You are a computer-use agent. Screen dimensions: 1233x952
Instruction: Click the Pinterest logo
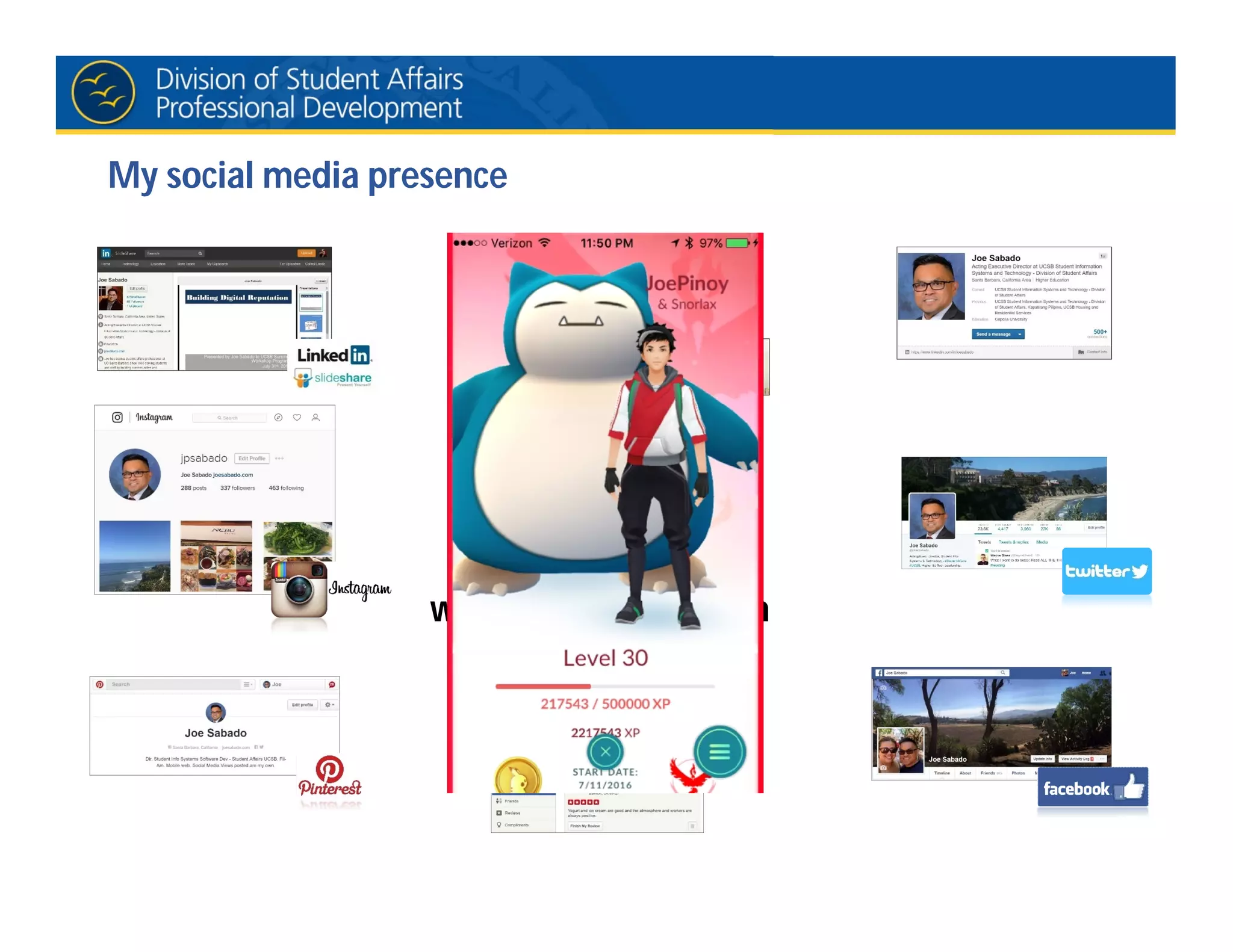pos(330,776)
